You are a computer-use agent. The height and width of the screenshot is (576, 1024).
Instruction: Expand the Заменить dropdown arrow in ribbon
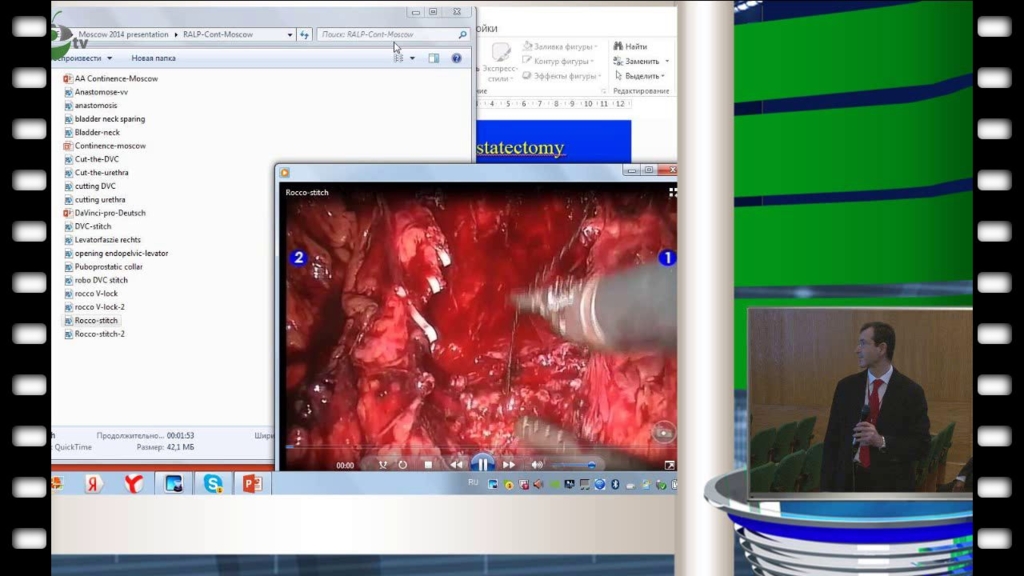[x=666, y=61]
